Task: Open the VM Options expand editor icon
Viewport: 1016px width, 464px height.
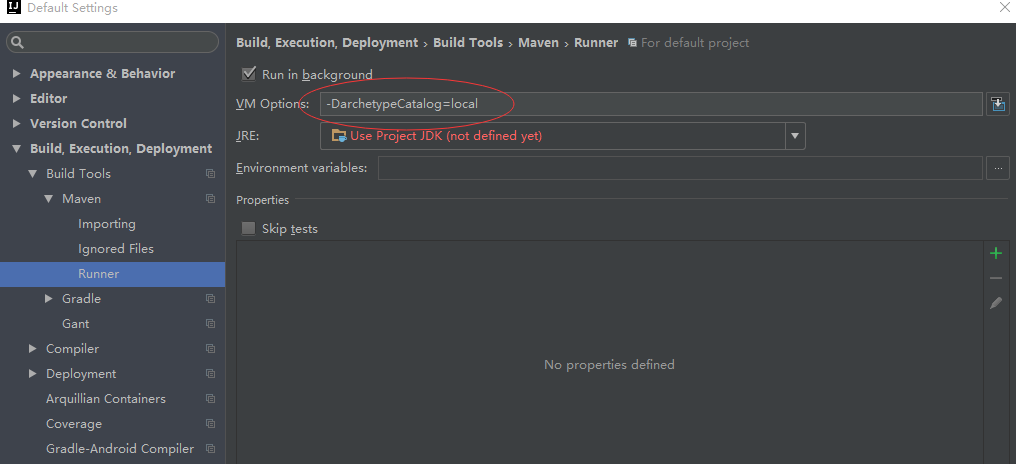Action: [998, 104]
